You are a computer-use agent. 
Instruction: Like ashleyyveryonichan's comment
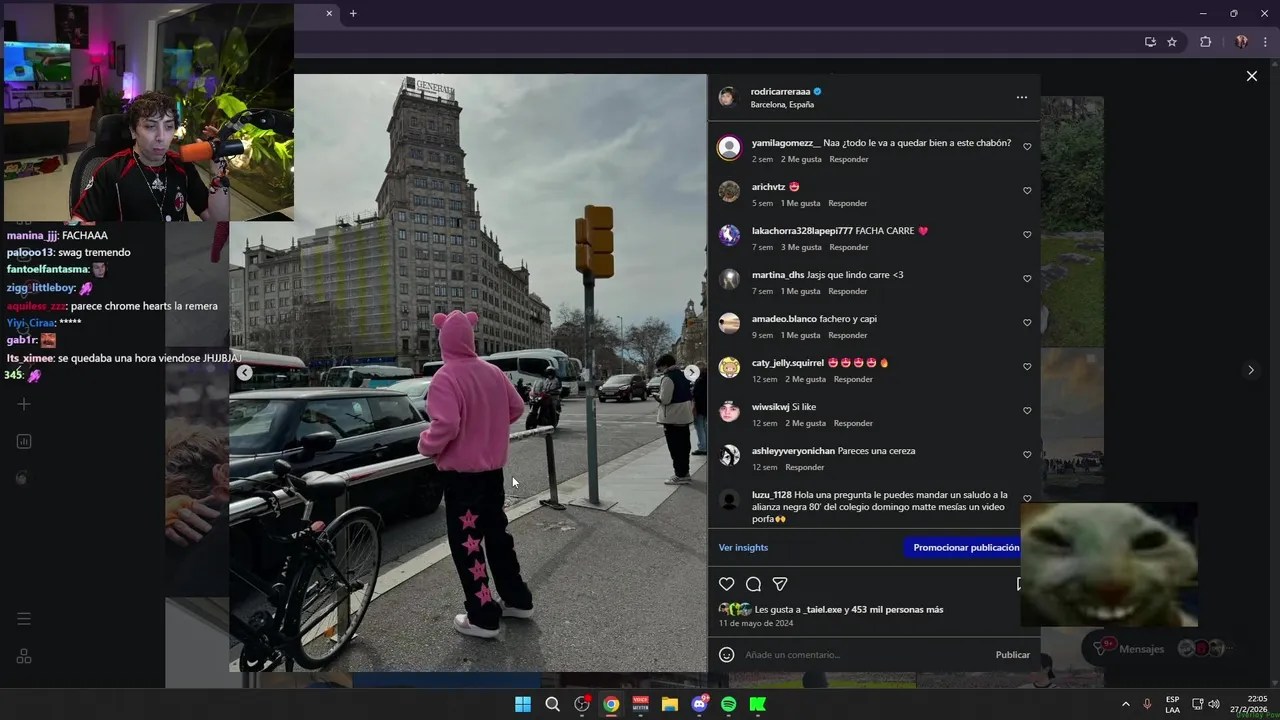pyautogui.click(x=1027, y=455)
